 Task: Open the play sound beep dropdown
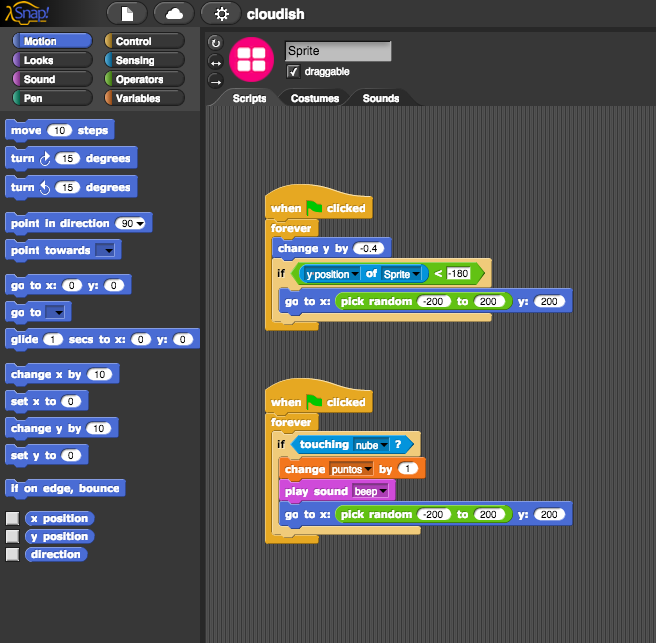pos(384,492)
